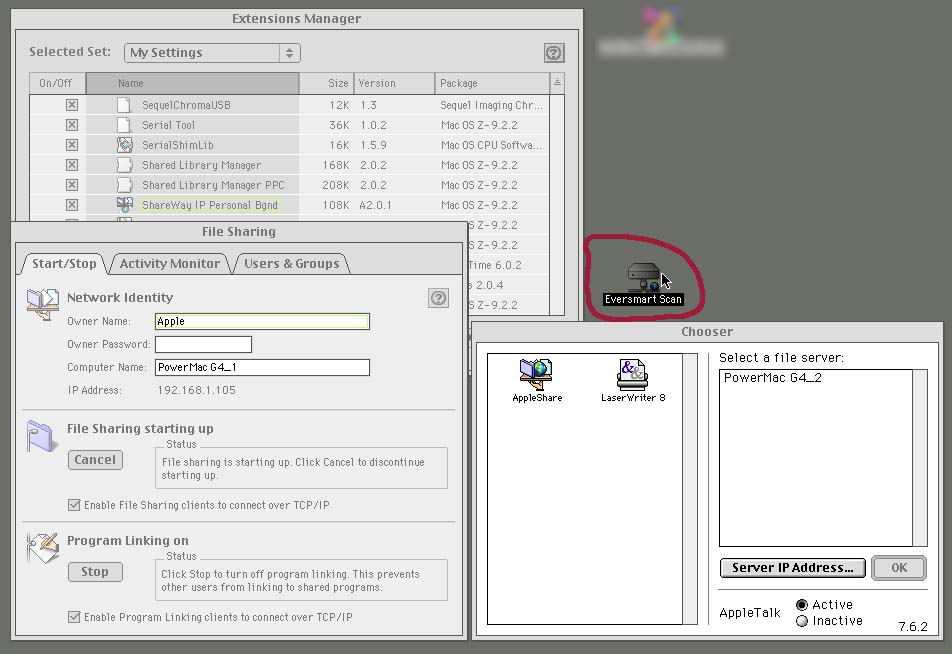The image size is (952, 654).
Task: Click the Serial Tool file icon
Action: pos(124,124)
